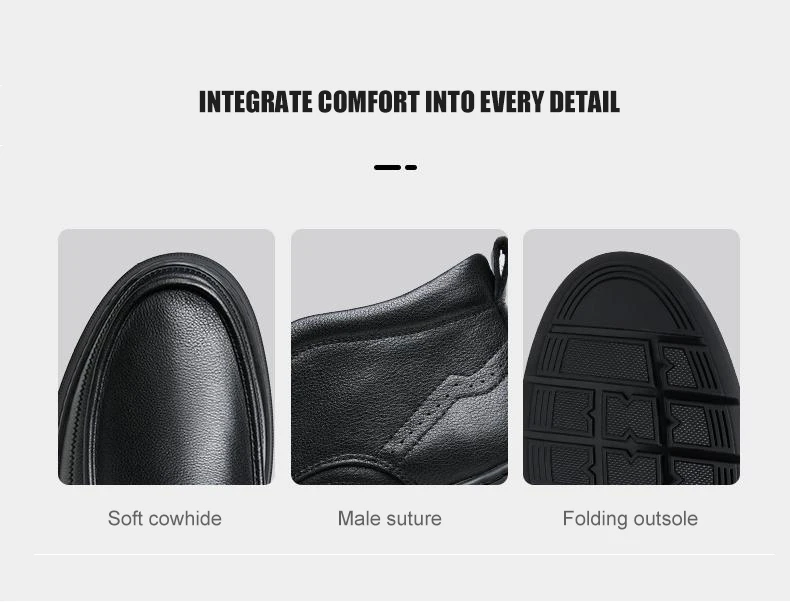Click the 'Soft cowhide' caption
The width and height of the screenshot is (790, 602).
pyautogui.click(x=165, y=518)
